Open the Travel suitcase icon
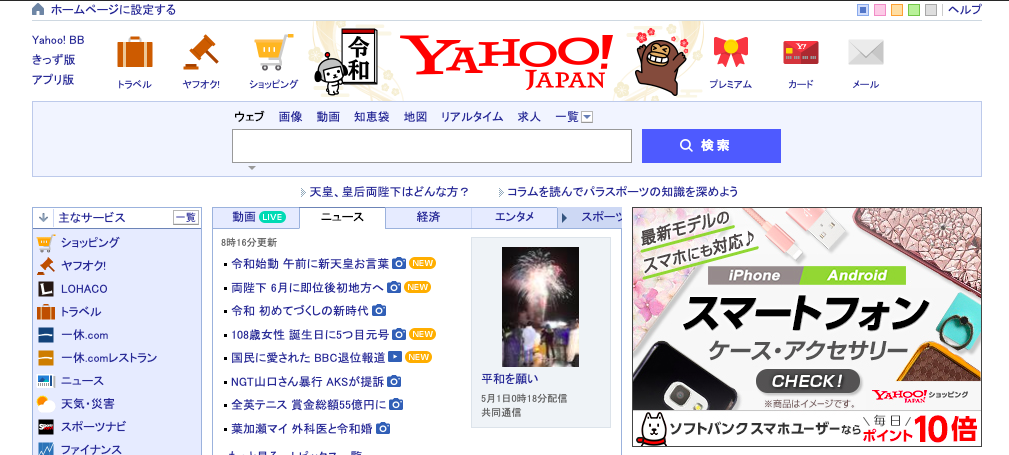Viewport: 1009px width, 455px height. coord(134,53)
